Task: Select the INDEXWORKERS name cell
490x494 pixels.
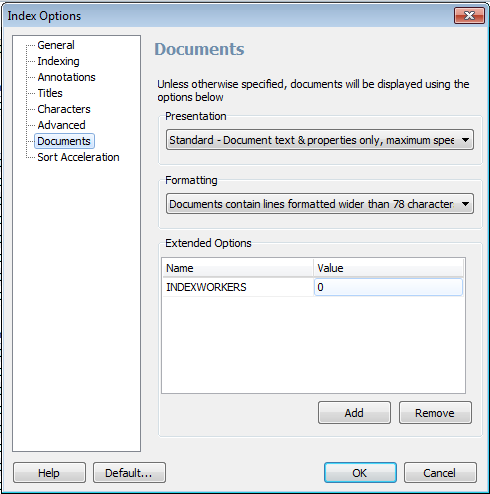Action: pos(238,287)
